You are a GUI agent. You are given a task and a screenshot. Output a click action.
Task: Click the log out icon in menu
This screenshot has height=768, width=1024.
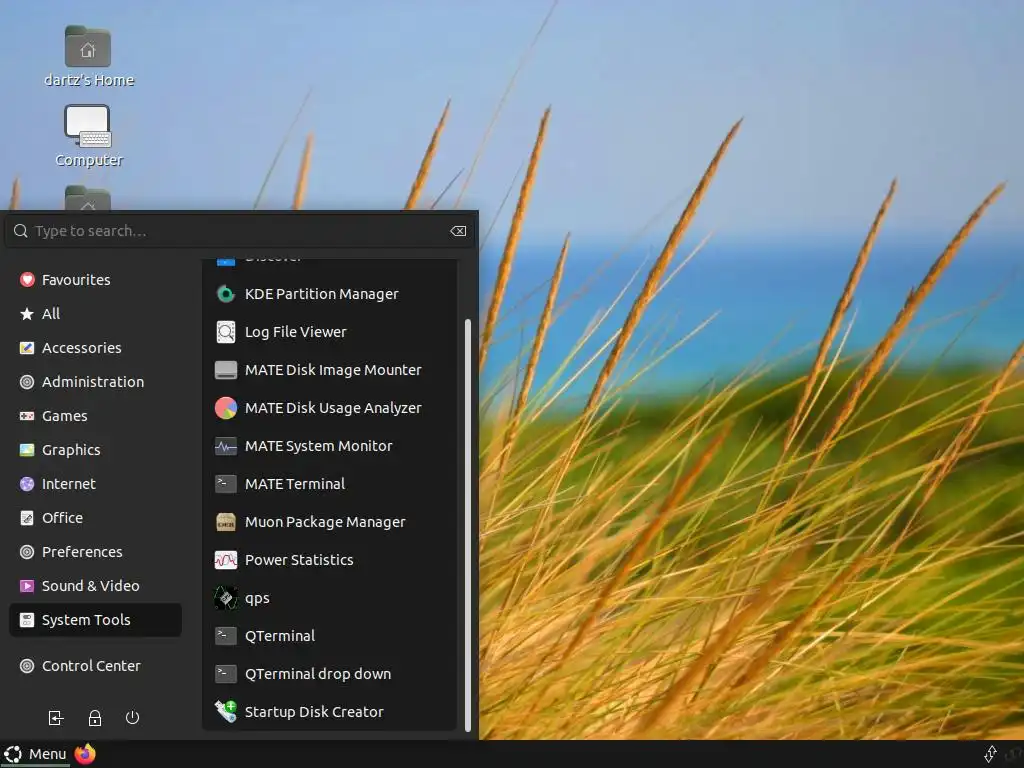56,718
